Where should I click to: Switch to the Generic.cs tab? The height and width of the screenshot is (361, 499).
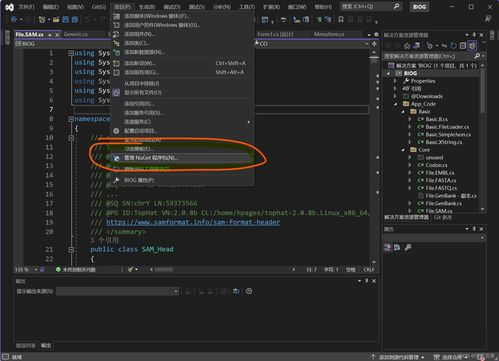[x=75, y=34]
